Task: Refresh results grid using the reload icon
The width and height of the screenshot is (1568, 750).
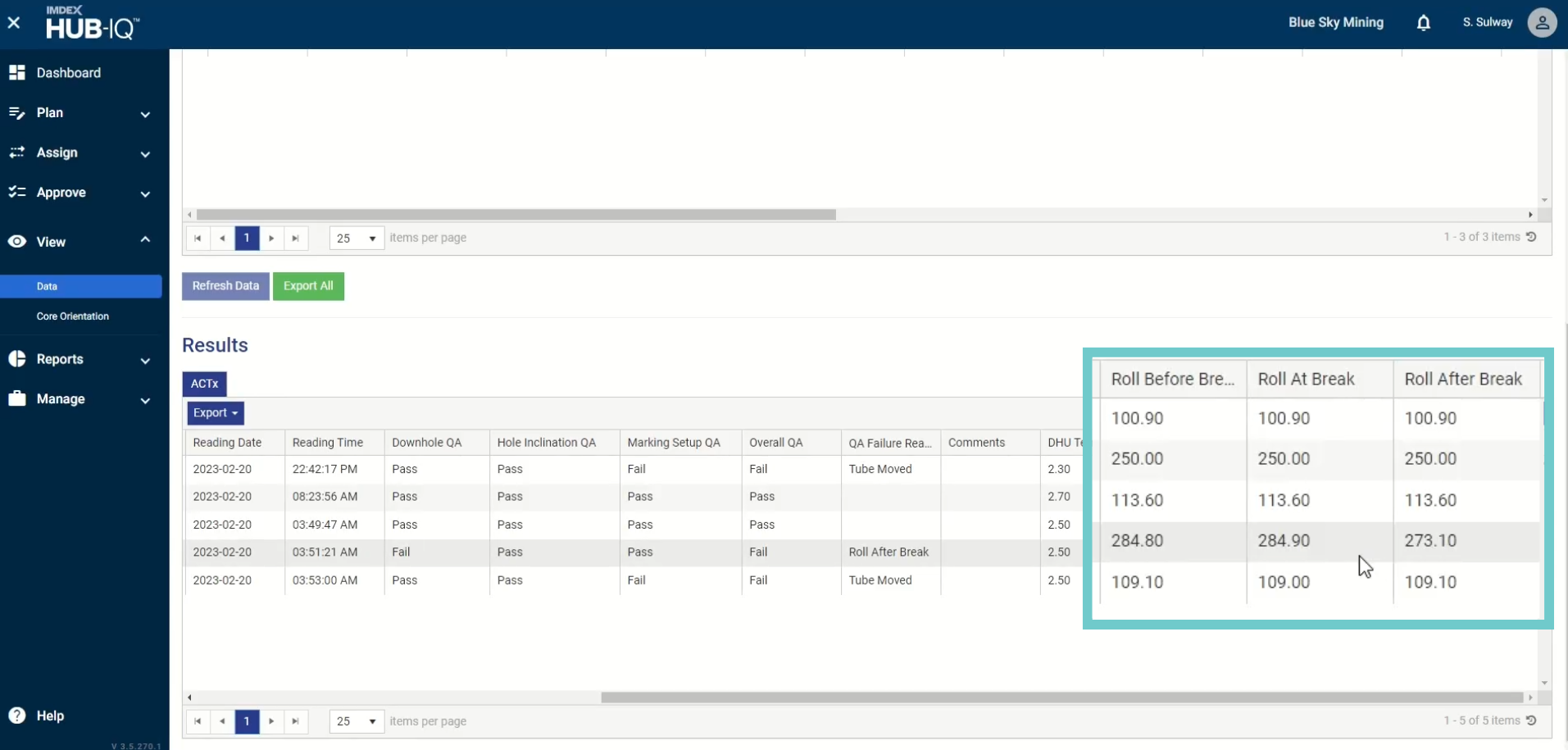Action: (x=1531, y=720)
